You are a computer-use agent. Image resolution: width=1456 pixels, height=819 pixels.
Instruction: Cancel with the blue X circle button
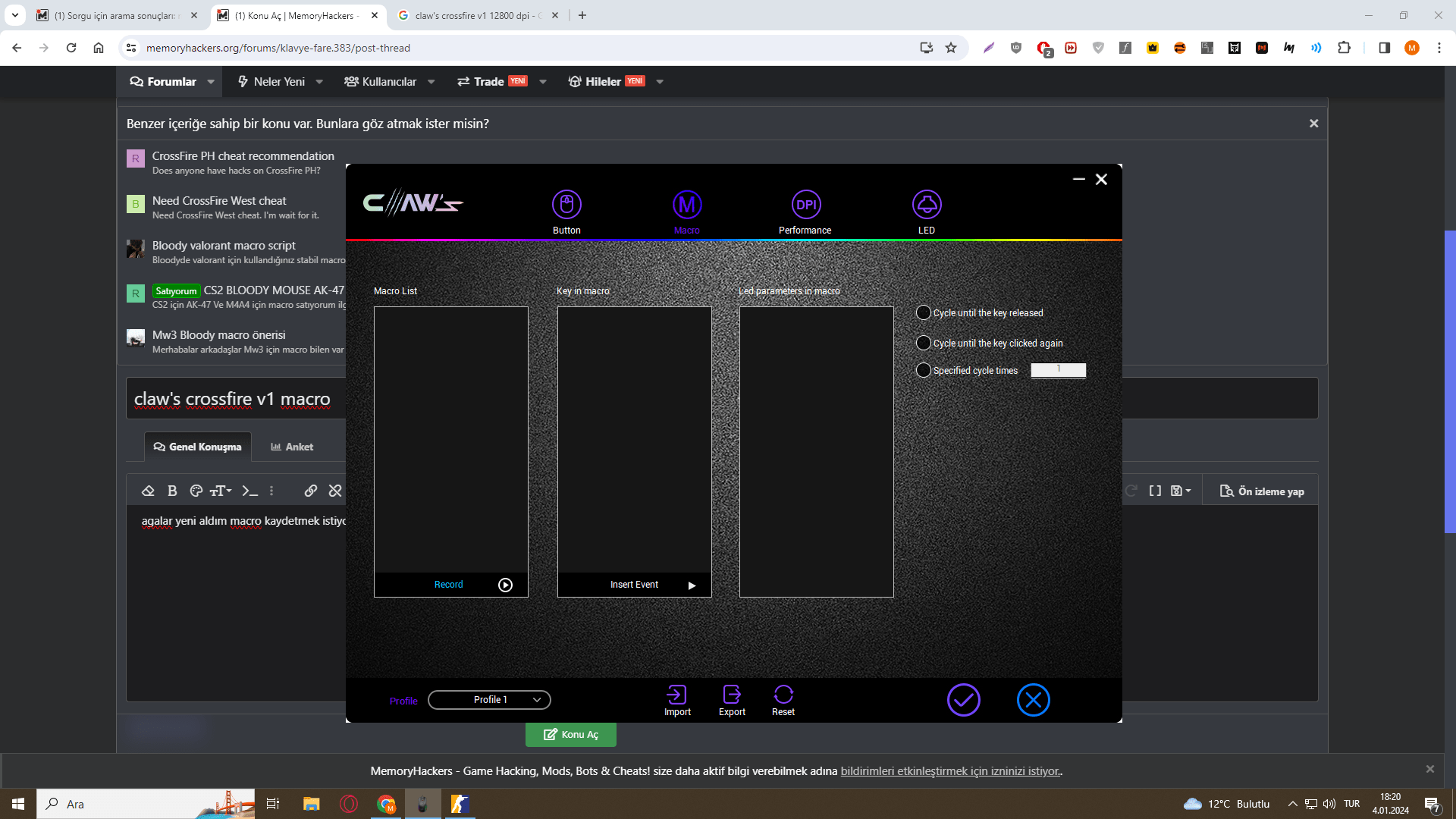pyautogui.click(x=1034, y=700)
